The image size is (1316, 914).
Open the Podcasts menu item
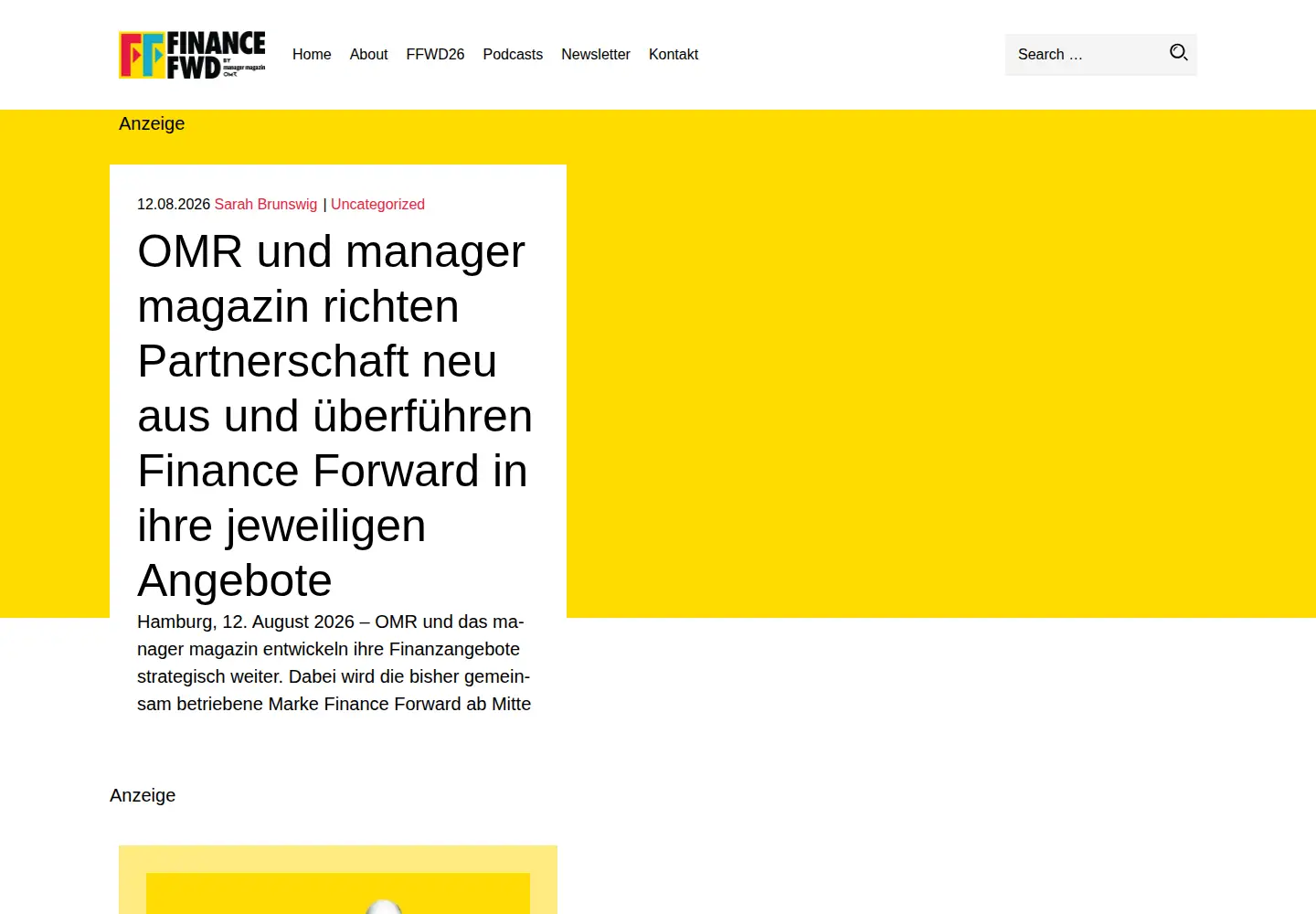click(x=513, y=55)
